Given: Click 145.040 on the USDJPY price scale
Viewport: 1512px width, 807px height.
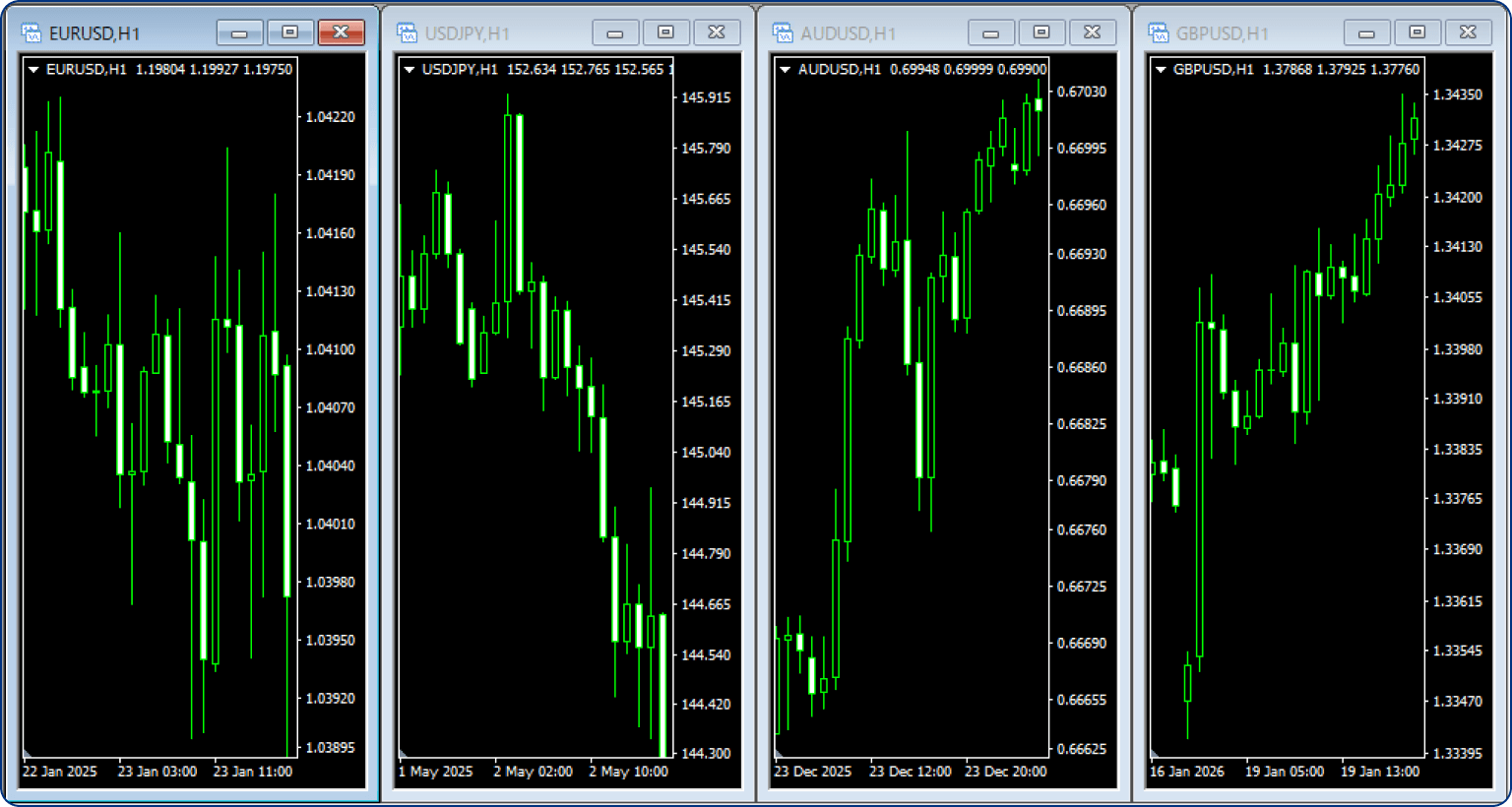Looking at the screenshot, I should tap(706, 453).
